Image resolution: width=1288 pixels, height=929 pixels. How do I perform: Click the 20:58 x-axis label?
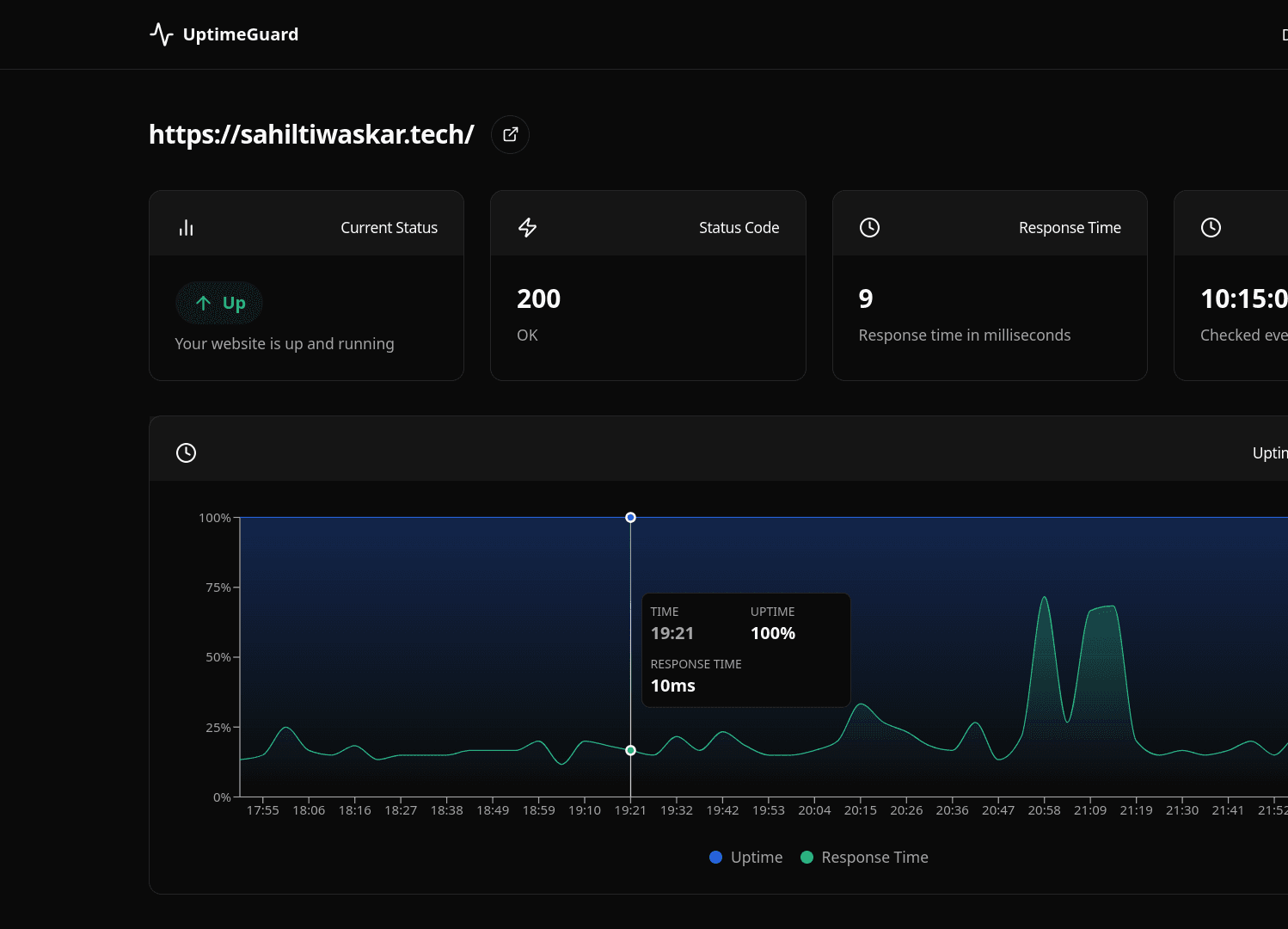1044,810
